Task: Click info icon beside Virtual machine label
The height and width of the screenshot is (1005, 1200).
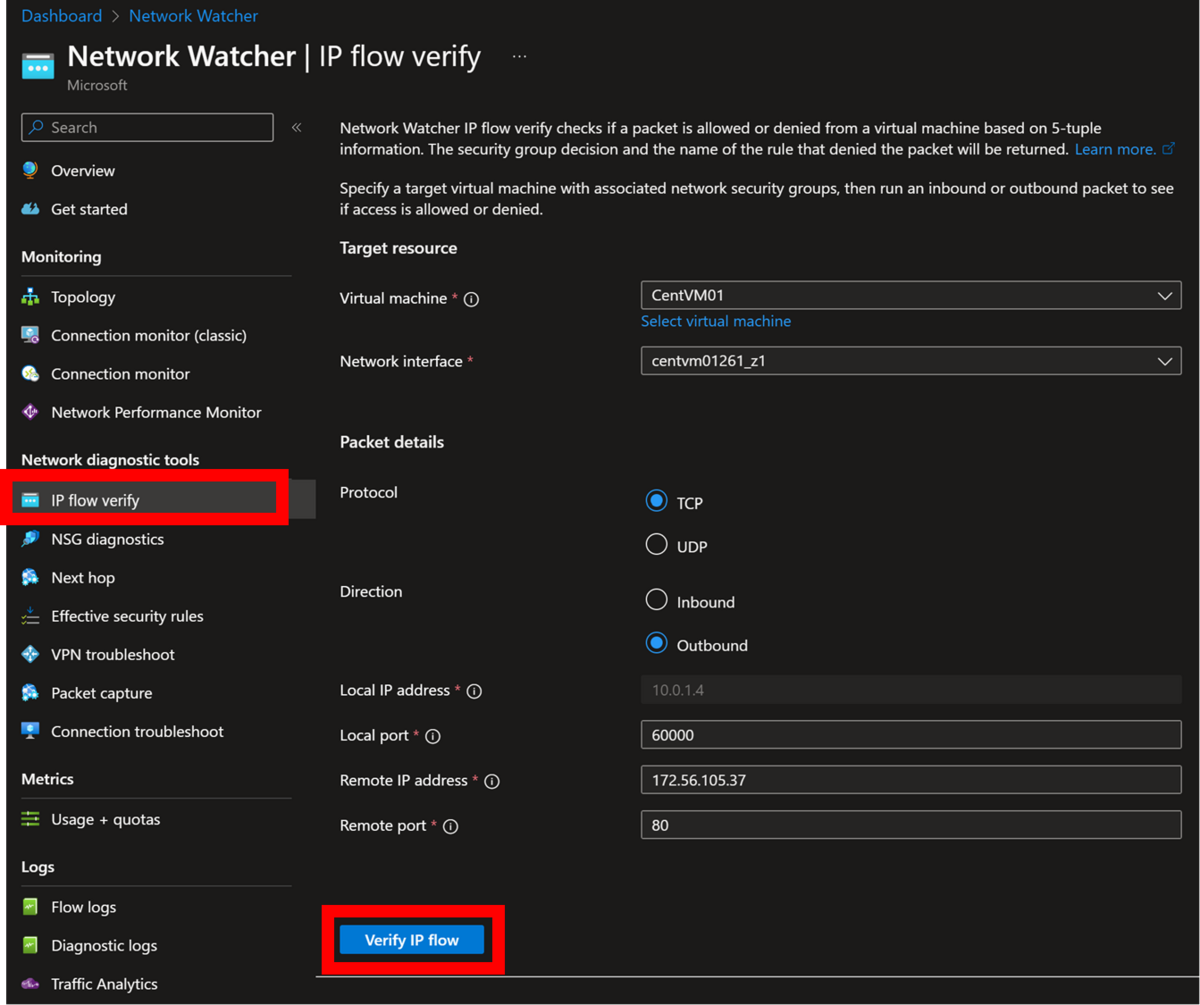Action: [x=471, y=299]
